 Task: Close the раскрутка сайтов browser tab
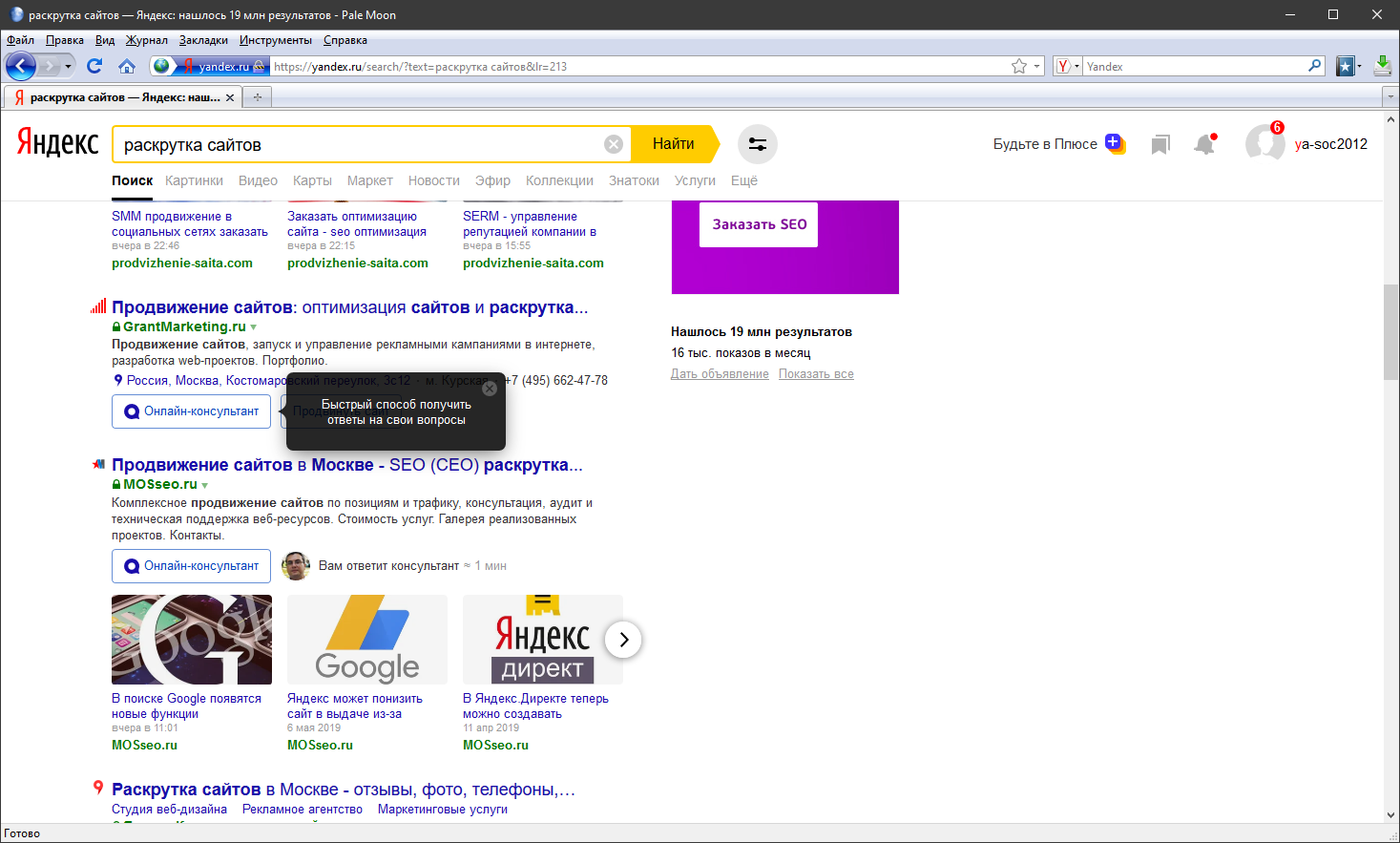click(x=230, y=97)
